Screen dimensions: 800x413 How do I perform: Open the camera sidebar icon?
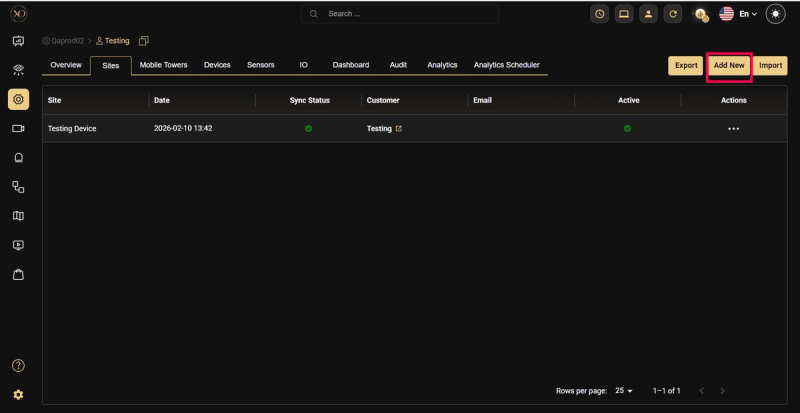[x=18, y=129]
